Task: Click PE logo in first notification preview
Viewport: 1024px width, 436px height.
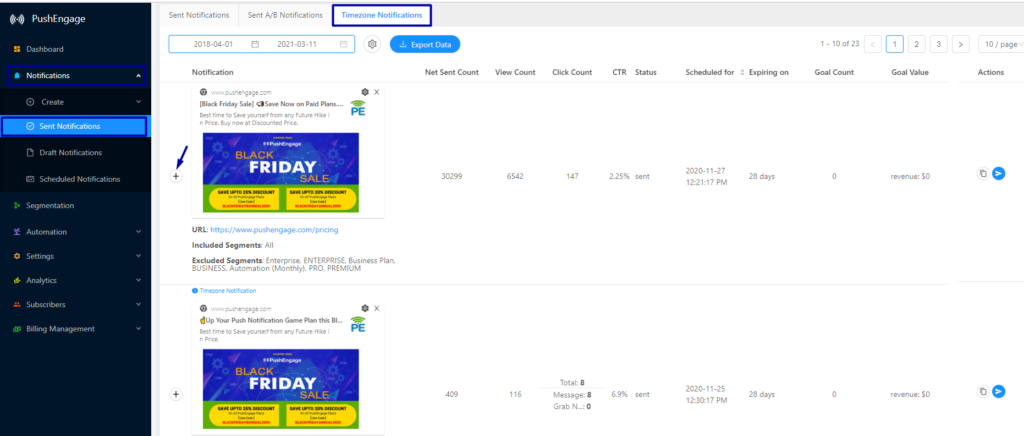Action: (358, 108)
